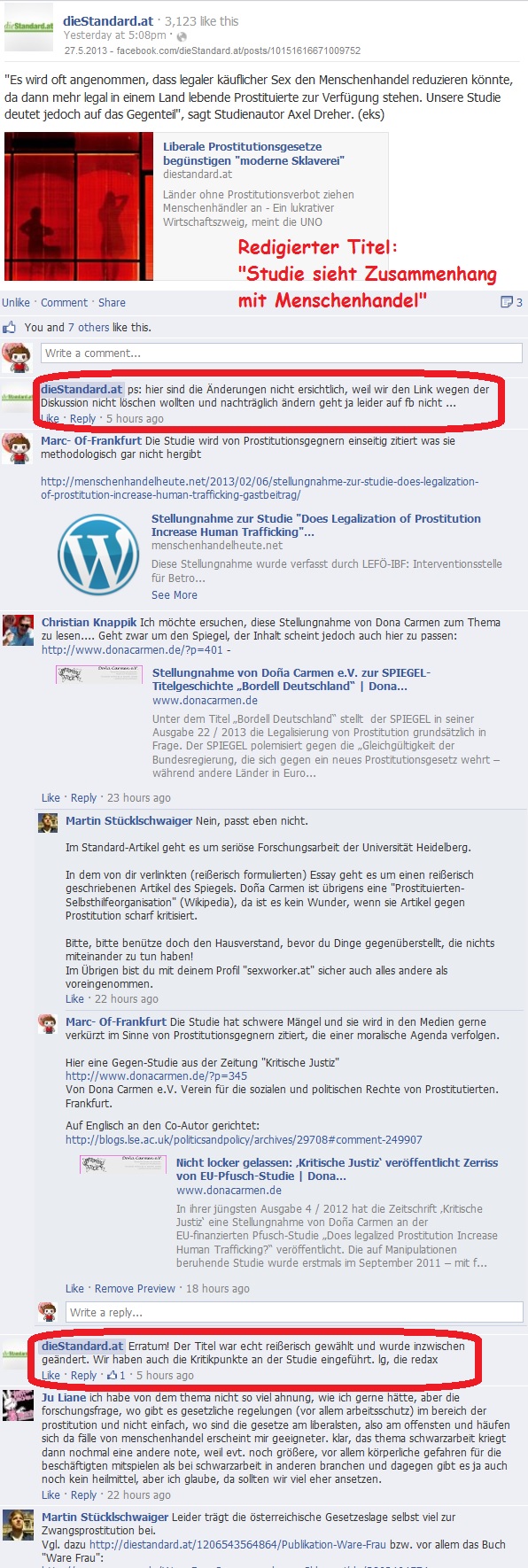Click in 'Write a comment...' field
Viewport: 528px width, 1568px height.
pos(282,353)
